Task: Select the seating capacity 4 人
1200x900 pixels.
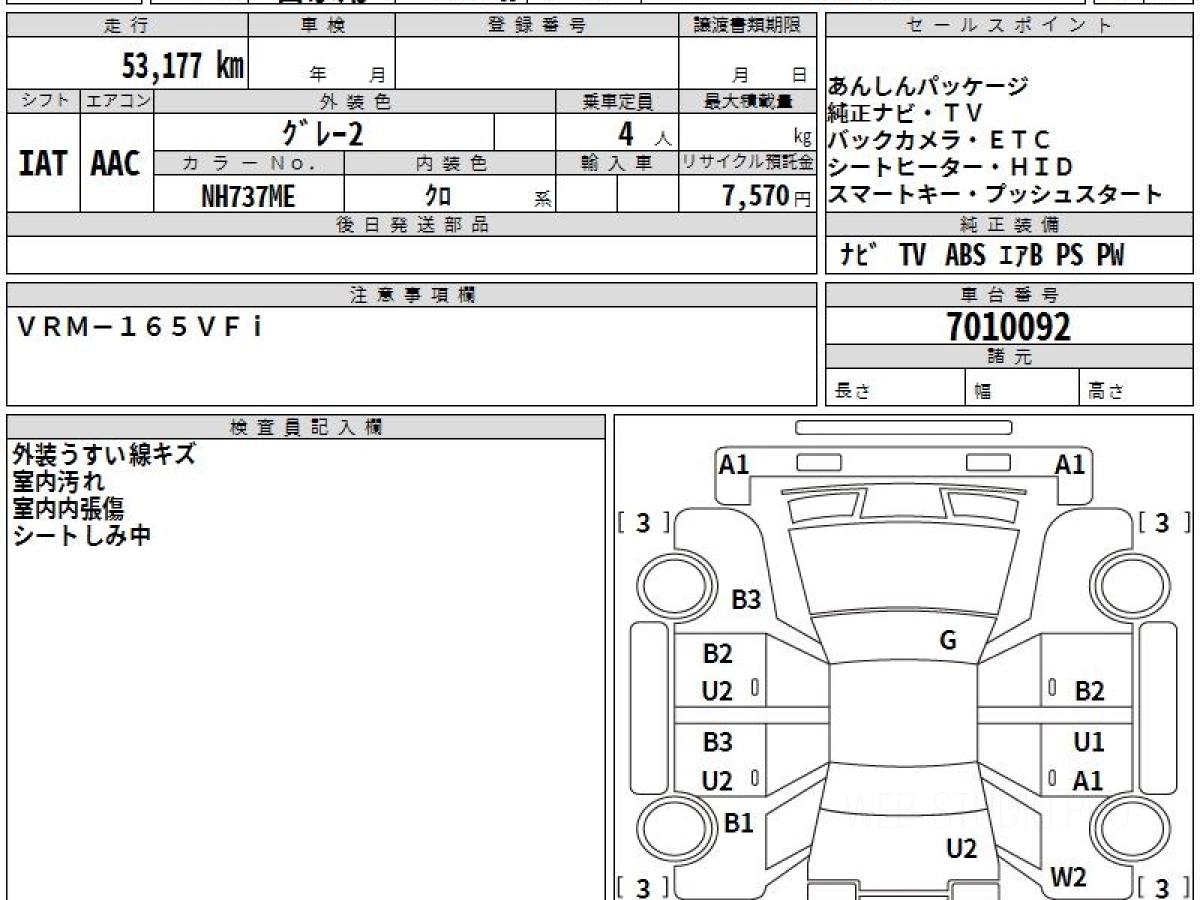Action: click(x=644, y=133)
